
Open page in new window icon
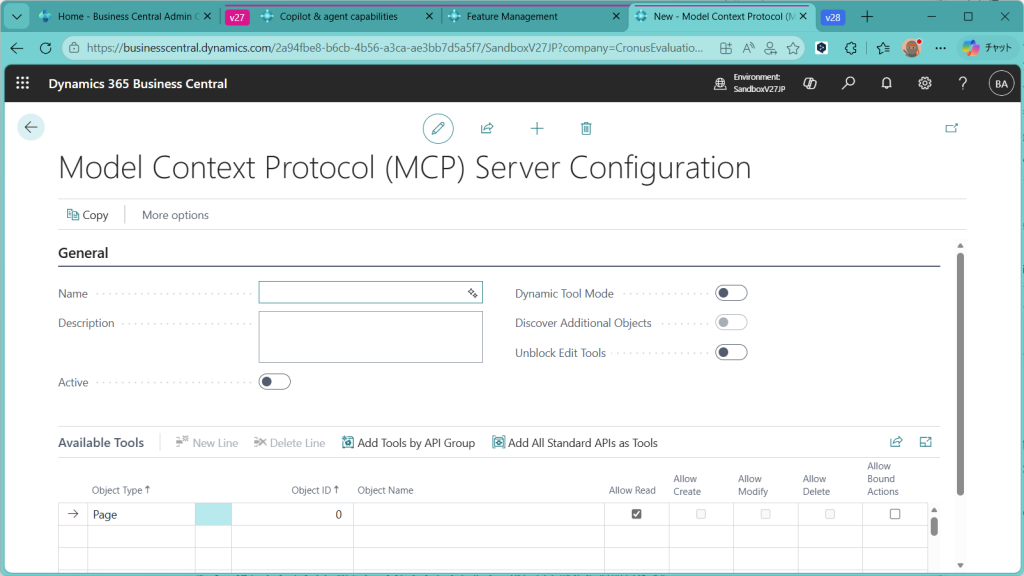(951, 128)
